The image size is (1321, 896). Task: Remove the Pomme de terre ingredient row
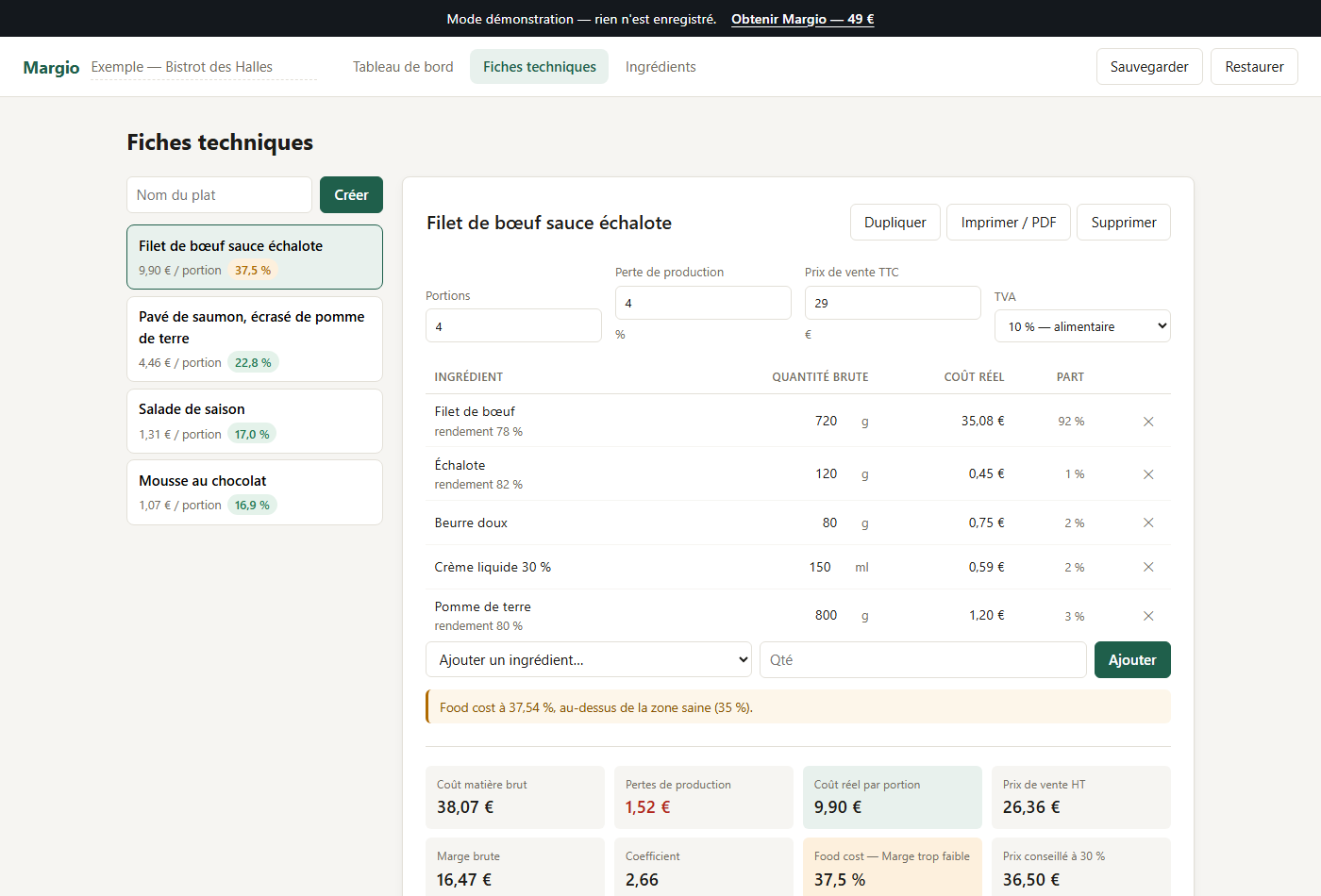tap(1148, 616)
